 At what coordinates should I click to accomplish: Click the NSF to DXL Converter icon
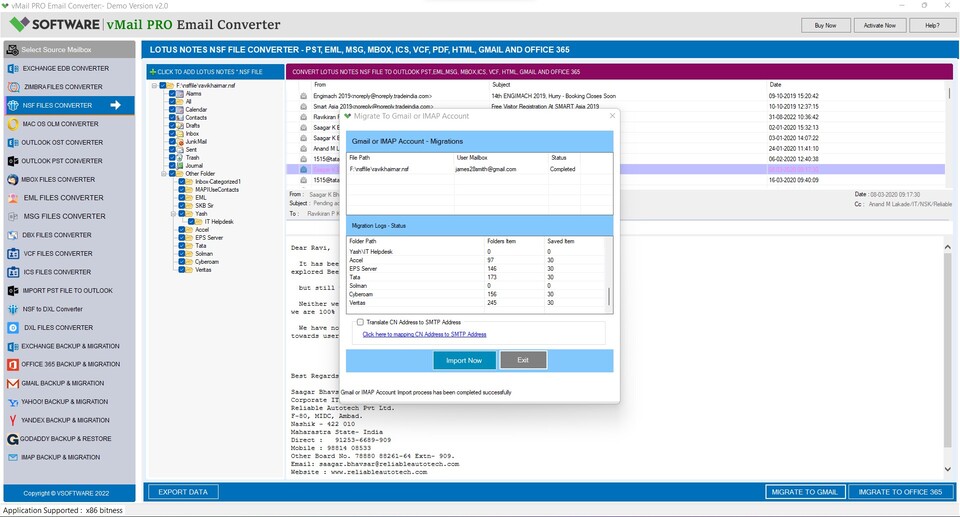pos(13,309)
